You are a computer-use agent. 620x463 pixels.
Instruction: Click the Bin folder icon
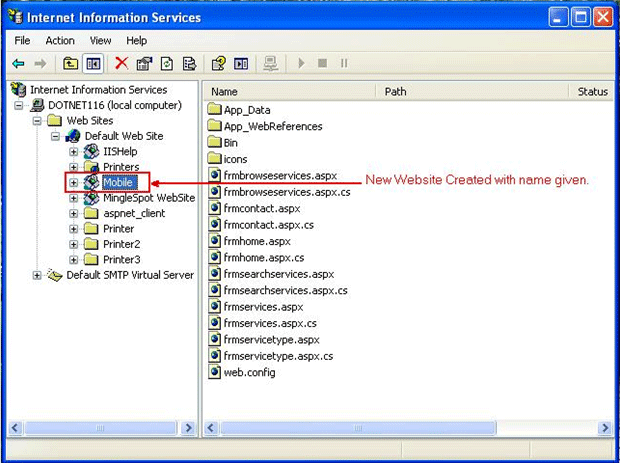(214, 142)
